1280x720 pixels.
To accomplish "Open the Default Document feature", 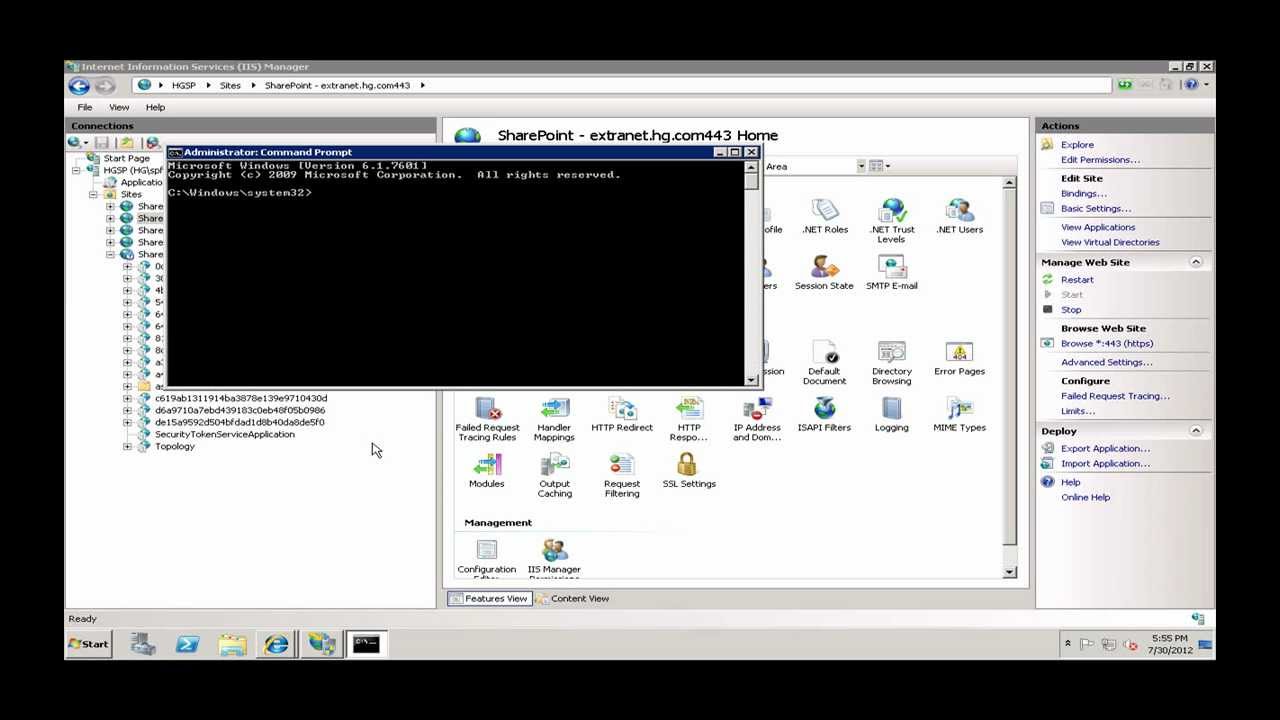I will [824, 363].
